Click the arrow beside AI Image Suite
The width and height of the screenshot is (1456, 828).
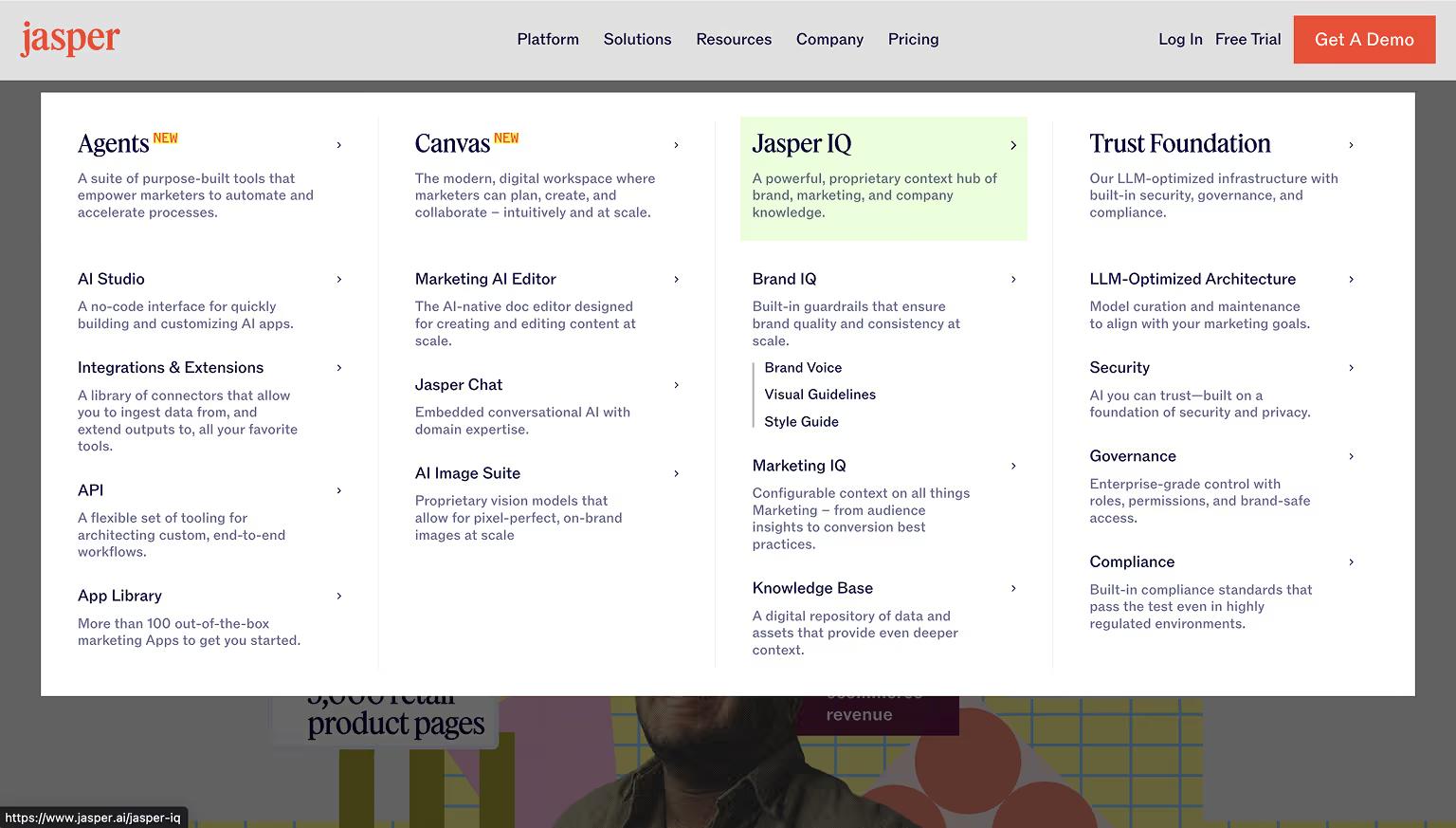pos(676,473)
